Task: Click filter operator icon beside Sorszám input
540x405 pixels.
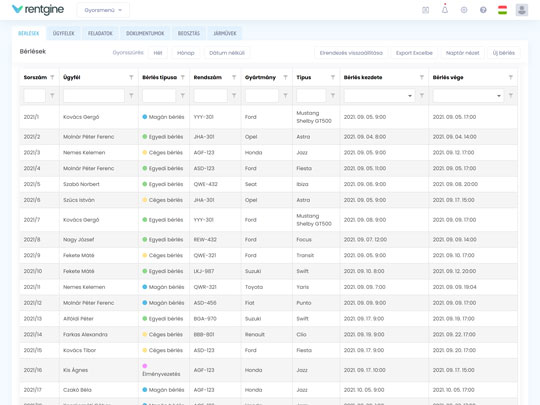Action: [52, 95]
